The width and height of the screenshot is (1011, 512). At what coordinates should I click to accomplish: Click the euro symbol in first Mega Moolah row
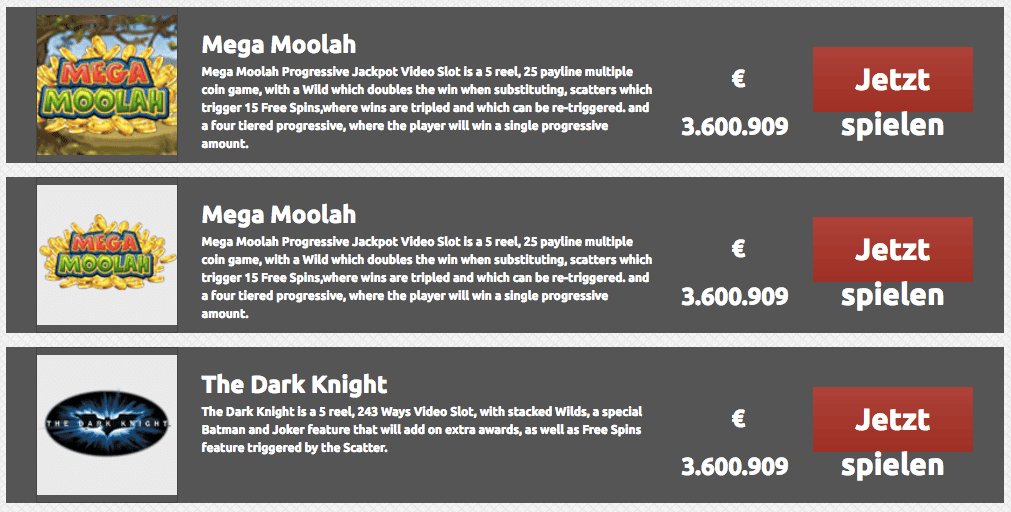(x=739, y=78)
